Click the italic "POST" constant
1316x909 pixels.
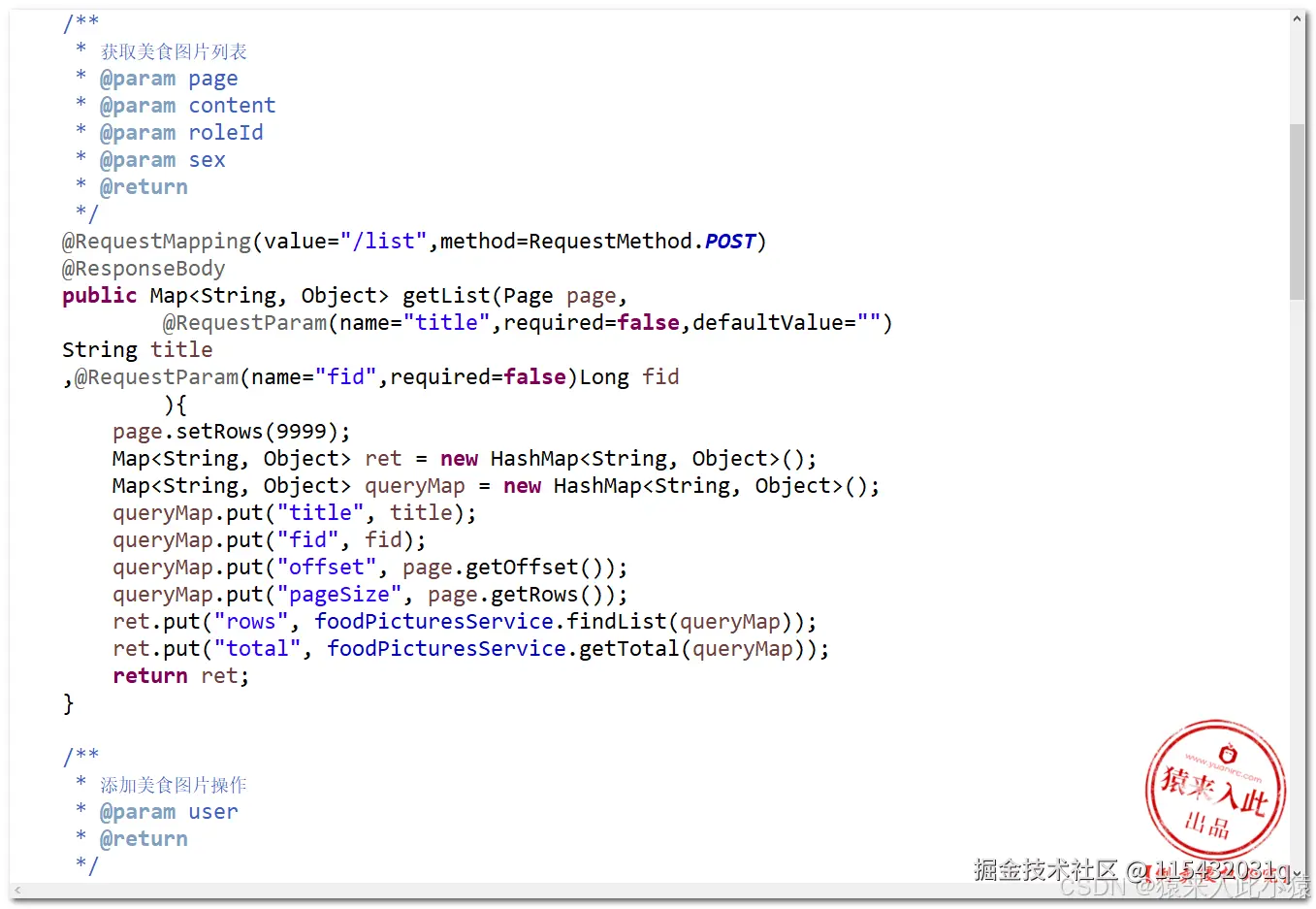730,242
